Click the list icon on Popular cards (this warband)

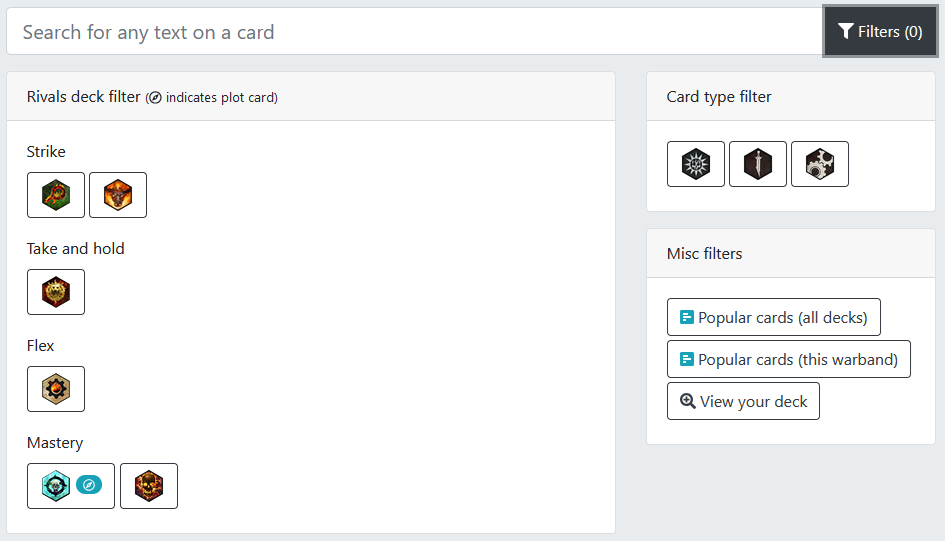(687, 359)
